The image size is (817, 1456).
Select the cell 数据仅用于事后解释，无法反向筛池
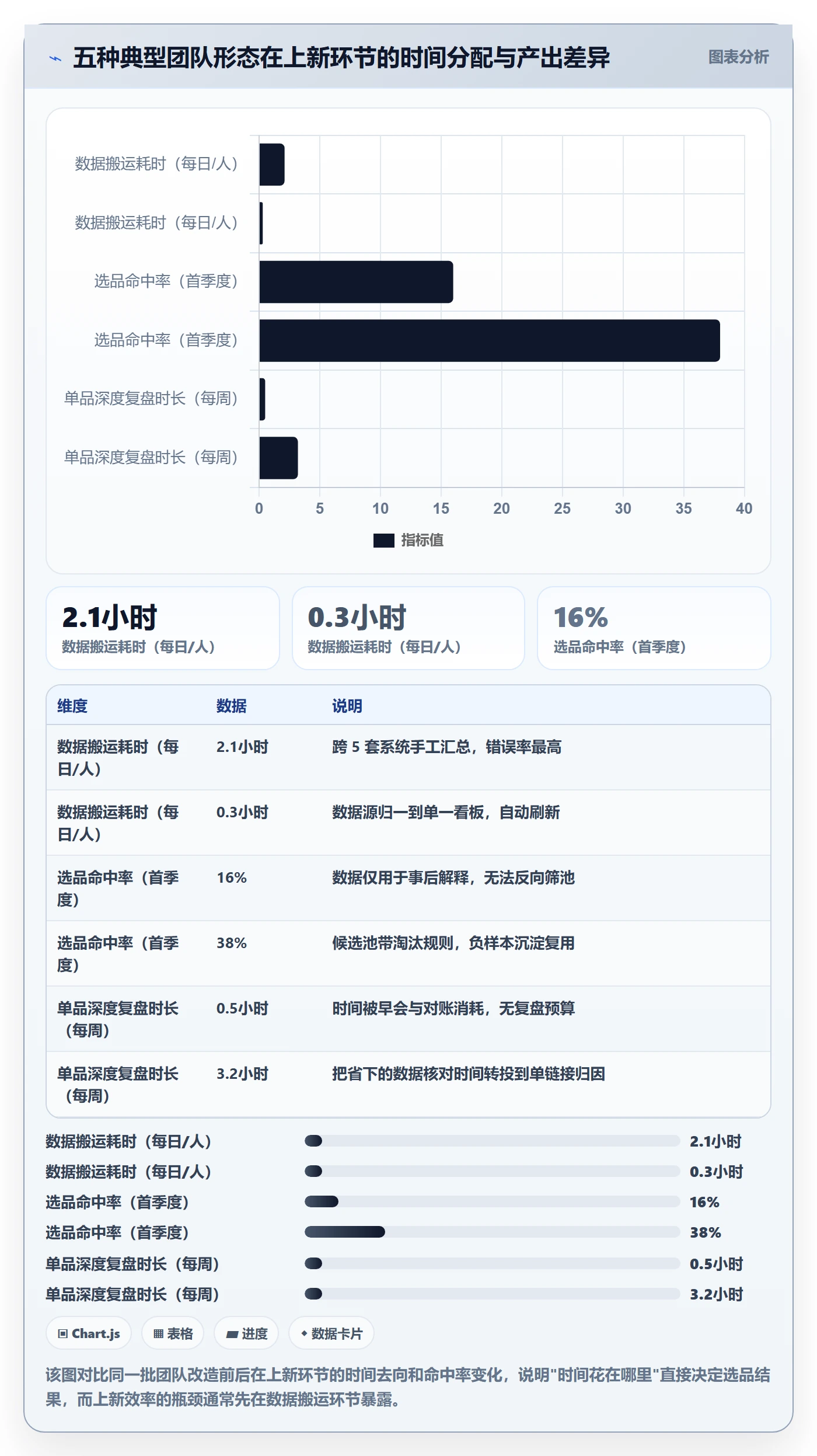[453, 877]
